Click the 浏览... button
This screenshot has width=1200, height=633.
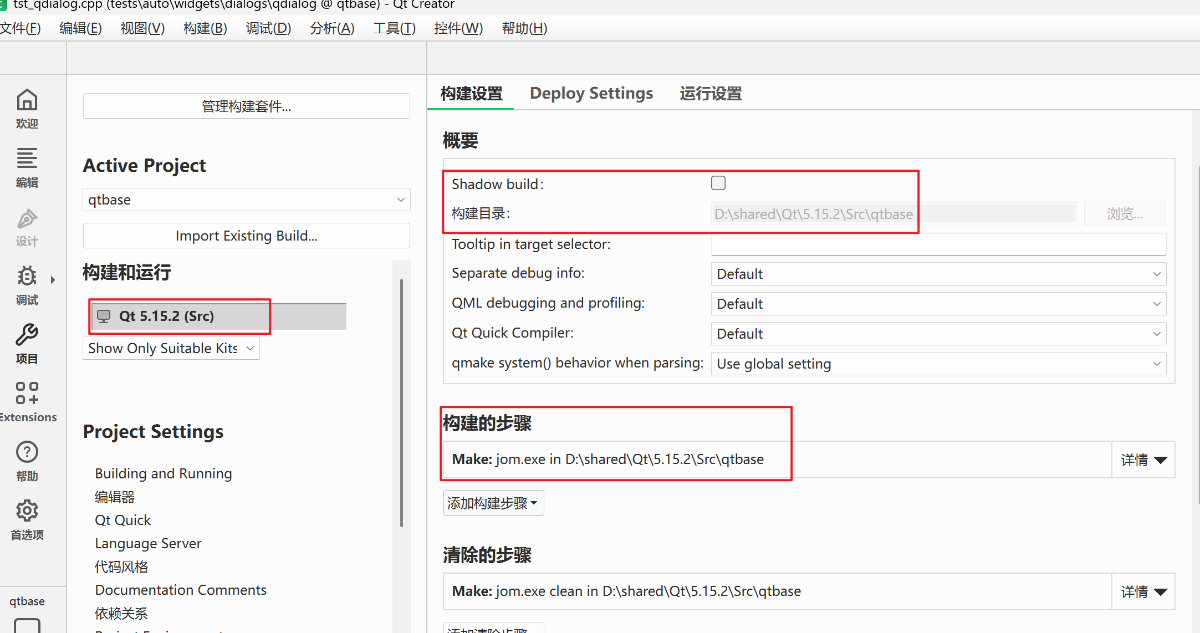click(x=1125, y=213)
